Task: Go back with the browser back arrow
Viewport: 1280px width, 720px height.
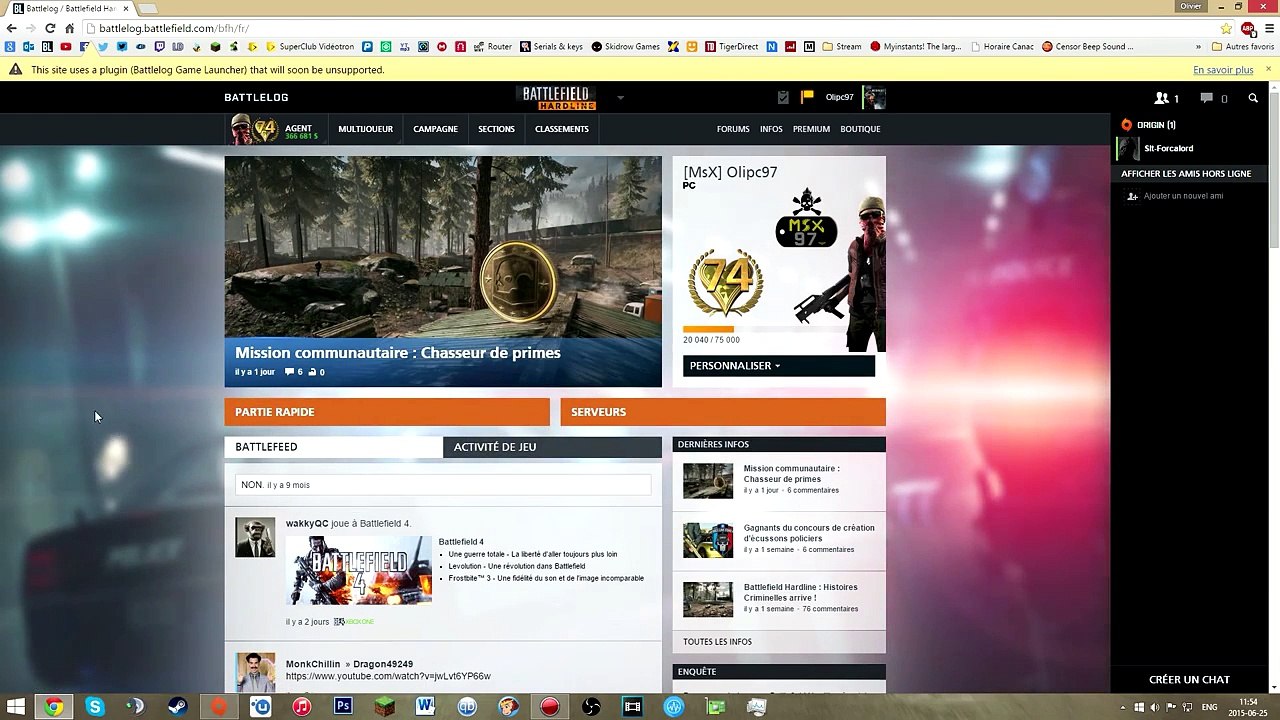Action: [x=12, y=28]
